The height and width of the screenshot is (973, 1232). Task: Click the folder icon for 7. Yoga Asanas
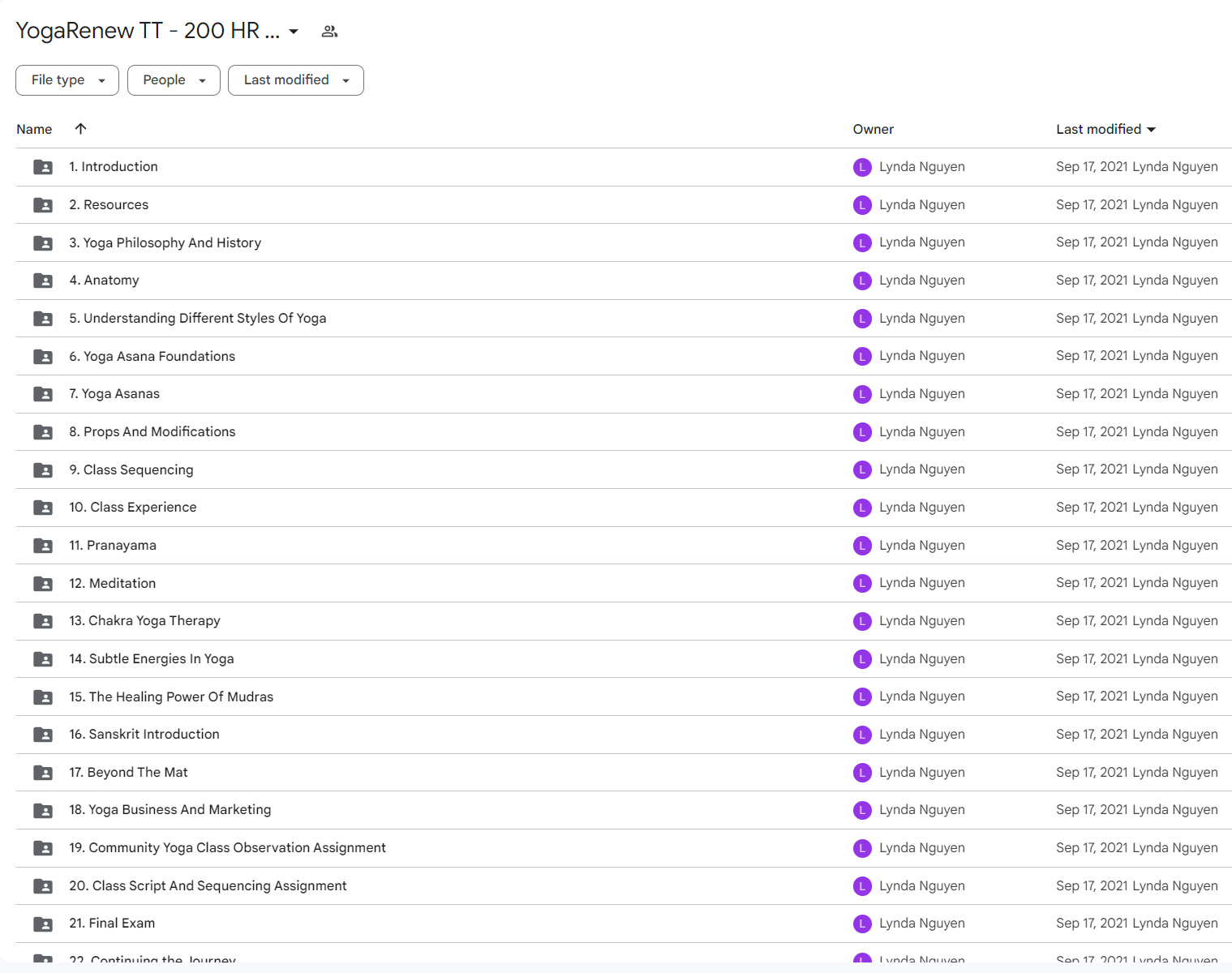tap(43, 394)
